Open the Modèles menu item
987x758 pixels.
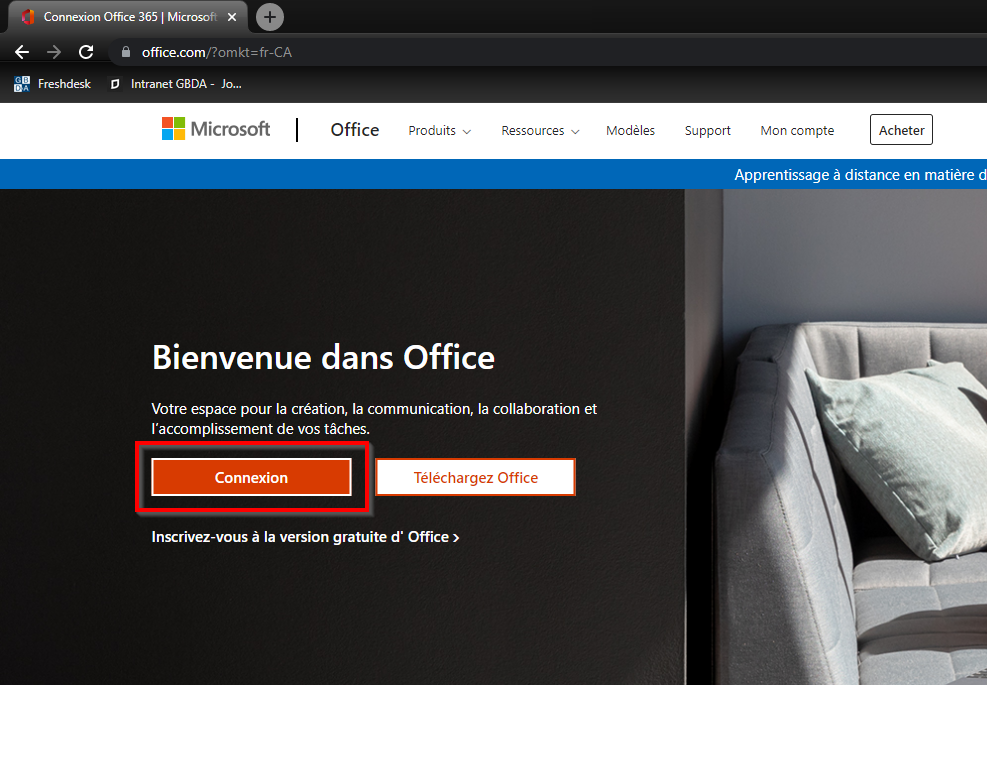[630, 130]
